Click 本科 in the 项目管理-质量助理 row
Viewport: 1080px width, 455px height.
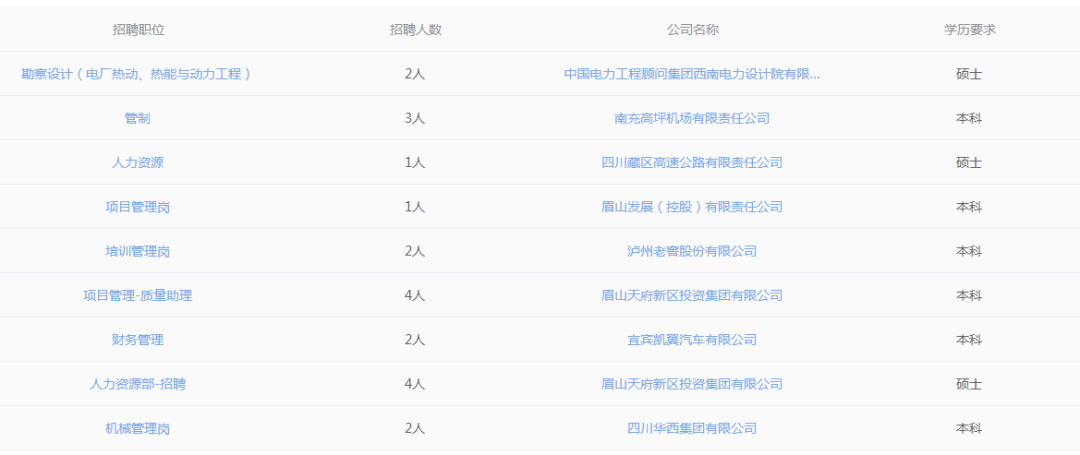[x=969, y=295]
